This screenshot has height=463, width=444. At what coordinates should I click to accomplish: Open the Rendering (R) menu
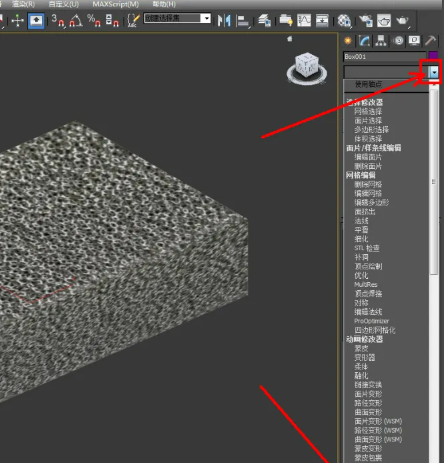(23, 4)
